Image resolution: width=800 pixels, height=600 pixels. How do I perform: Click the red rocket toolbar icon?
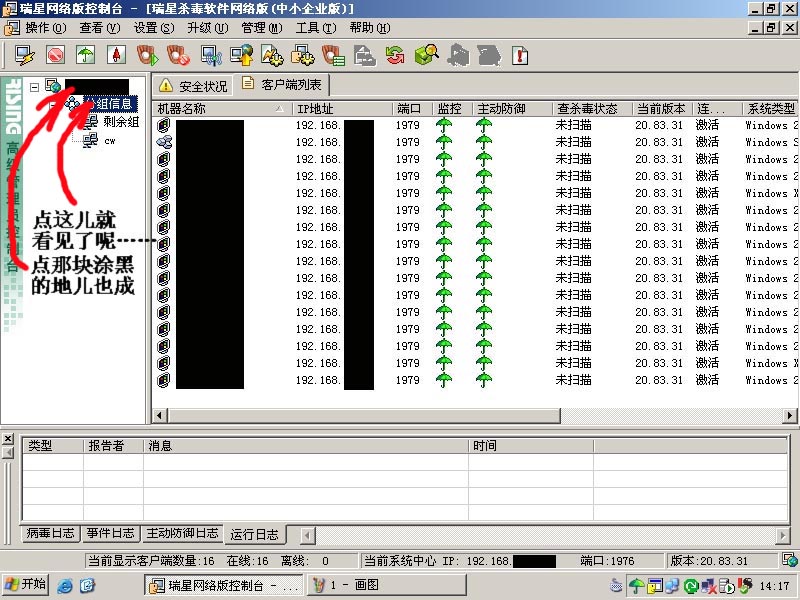pyautogui.click(x=116, y=54)
